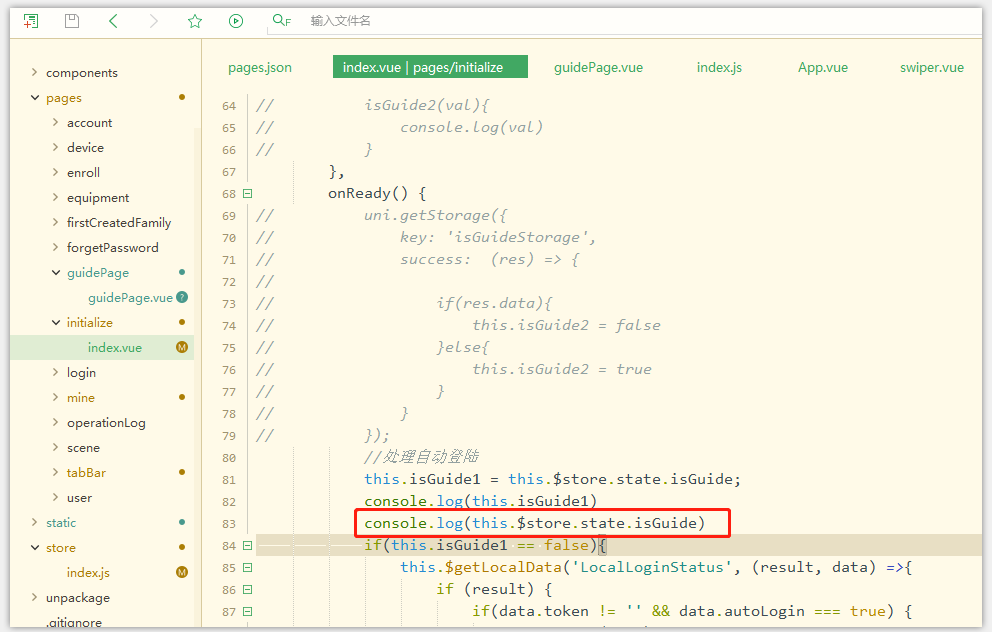
Task: Click the status dot beside pages folder
Action: (182, 97)
